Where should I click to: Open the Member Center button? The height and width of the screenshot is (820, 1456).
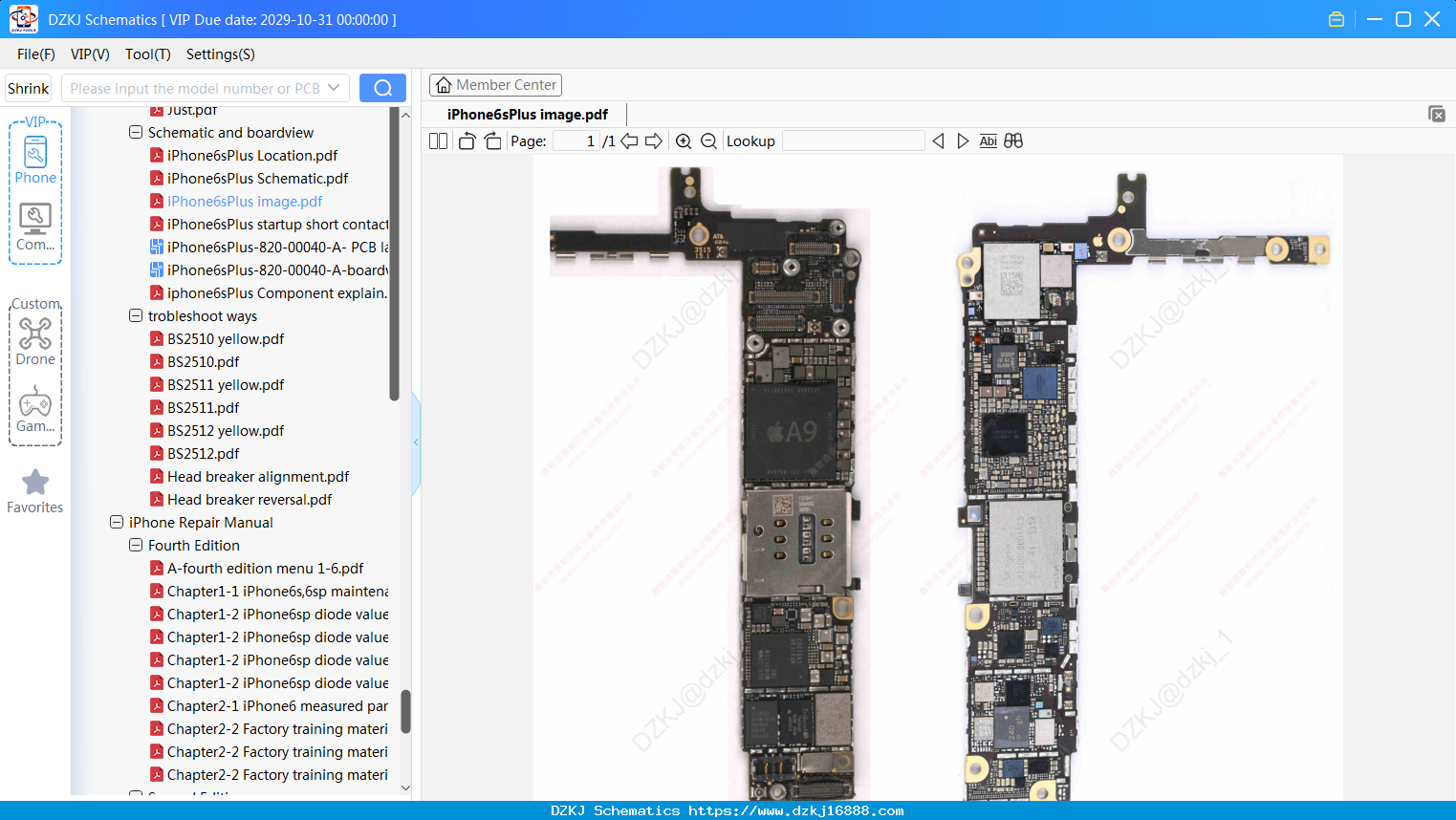[495, 85]
